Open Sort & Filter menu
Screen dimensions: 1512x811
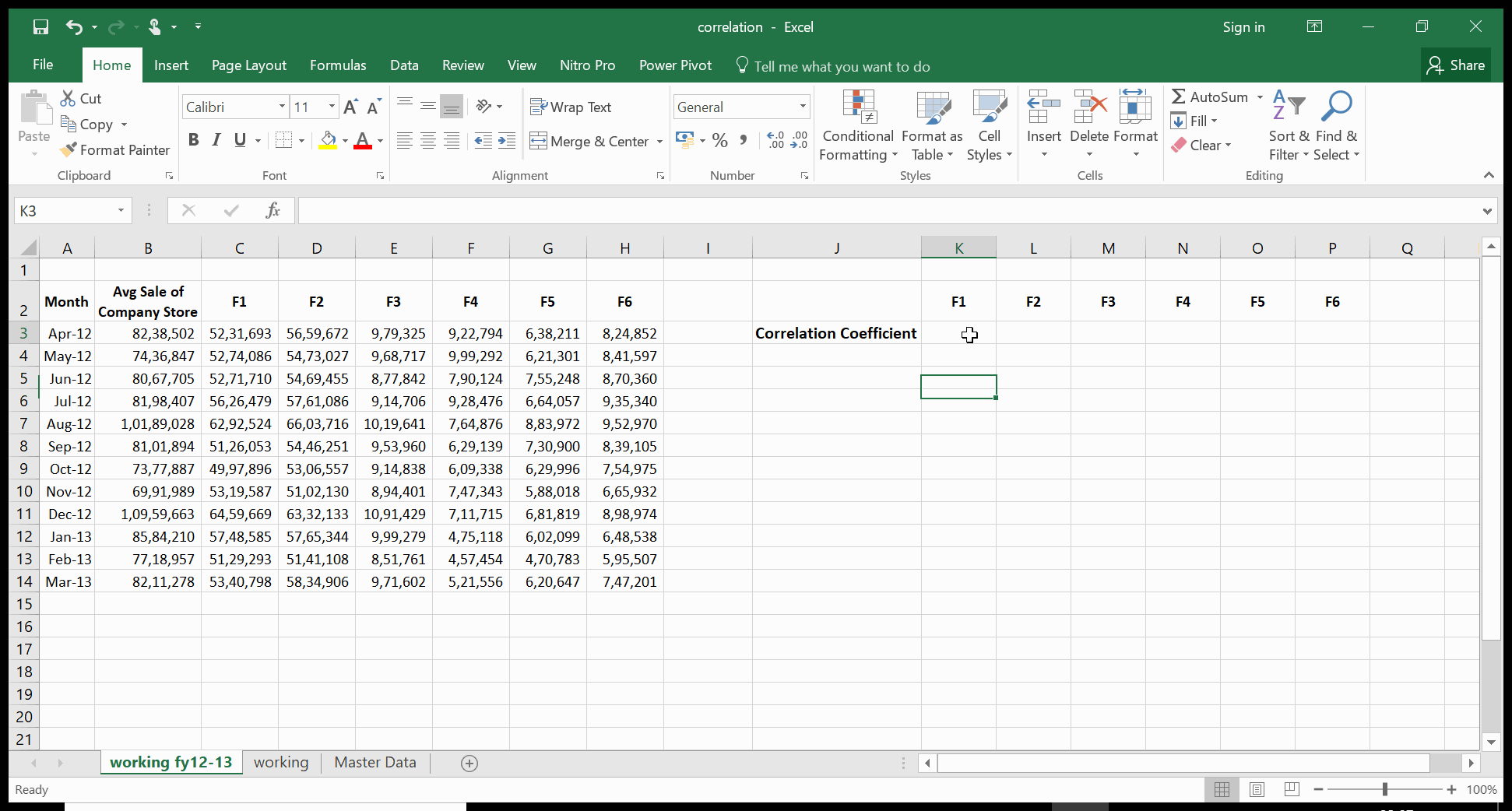point(1289,126)
